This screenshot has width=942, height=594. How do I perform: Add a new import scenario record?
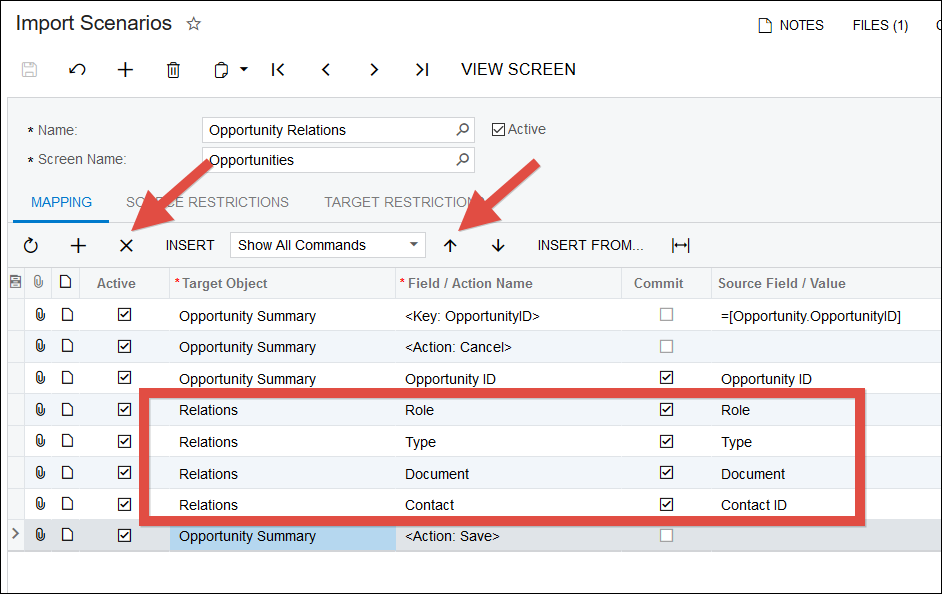point(125,70)
